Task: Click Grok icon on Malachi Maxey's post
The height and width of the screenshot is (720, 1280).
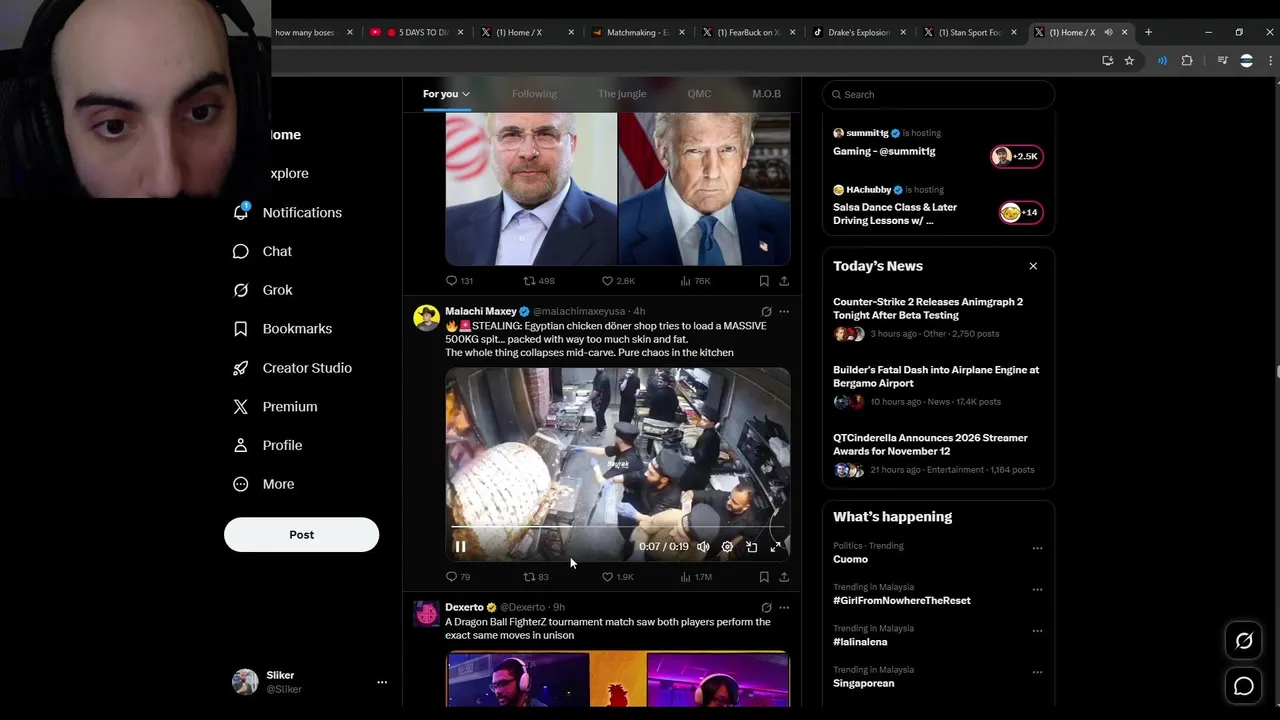Action: (x=766, y=312)
